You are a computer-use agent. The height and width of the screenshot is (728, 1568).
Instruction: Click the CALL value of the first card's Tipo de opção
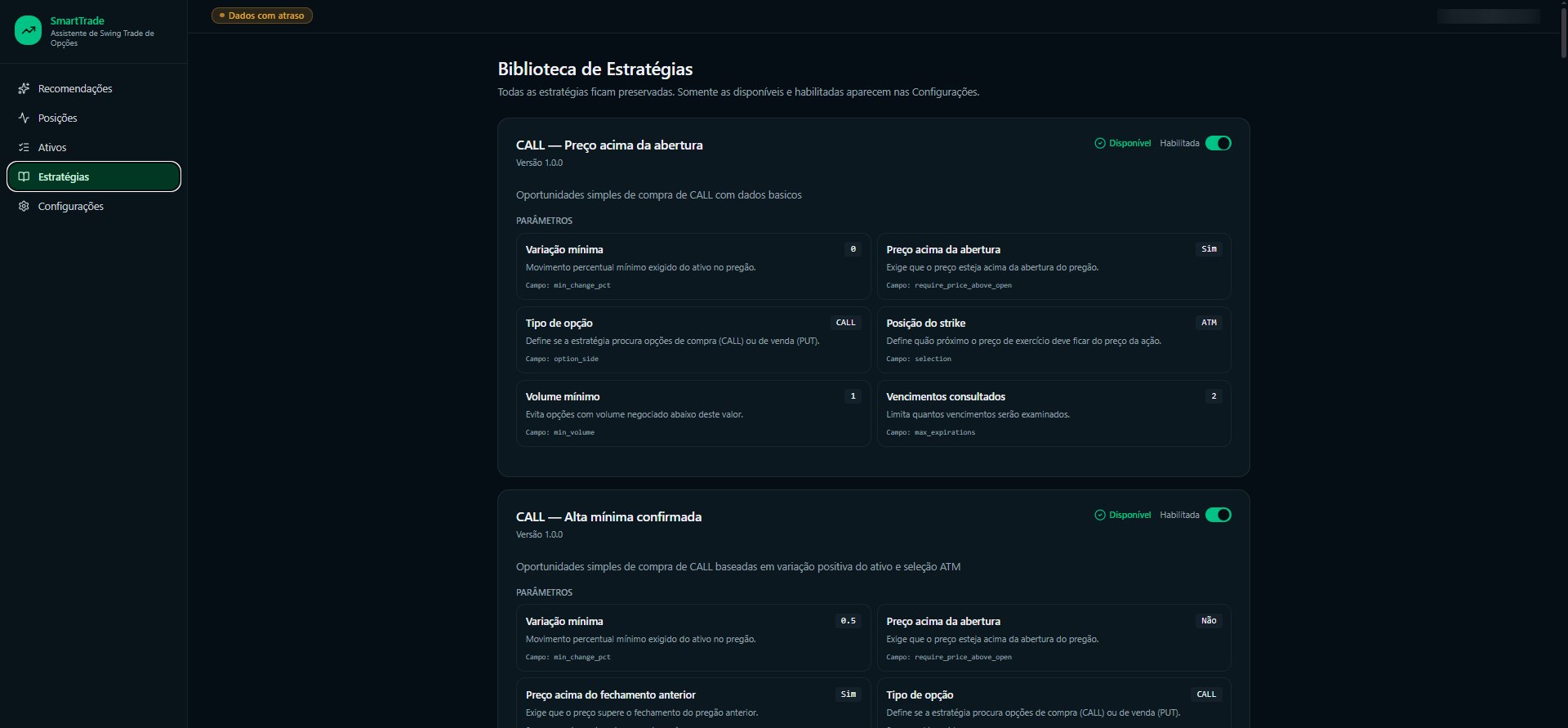pos(846,323)
